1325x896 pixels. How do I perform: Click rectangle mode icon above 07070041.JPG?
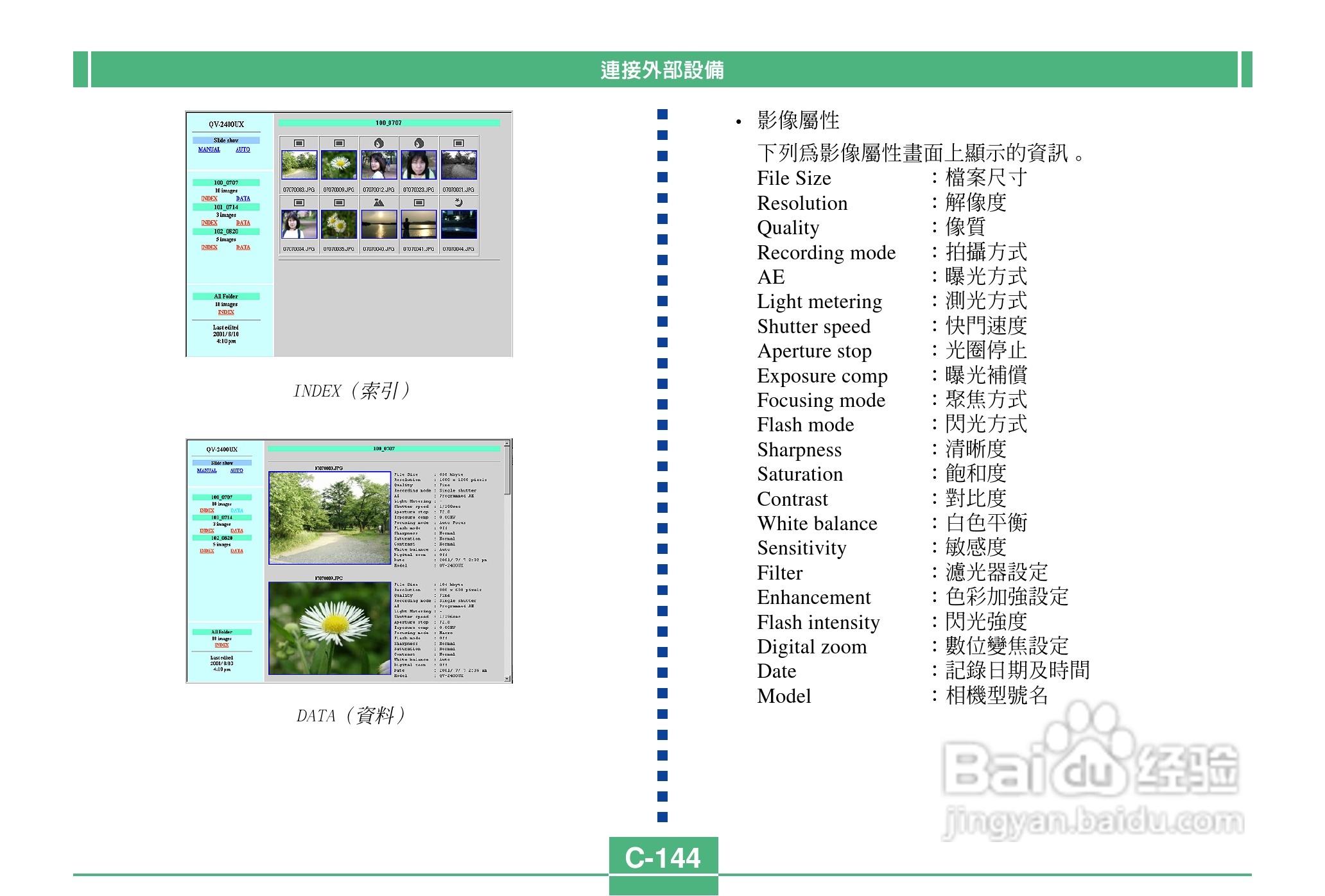(419, 202)
